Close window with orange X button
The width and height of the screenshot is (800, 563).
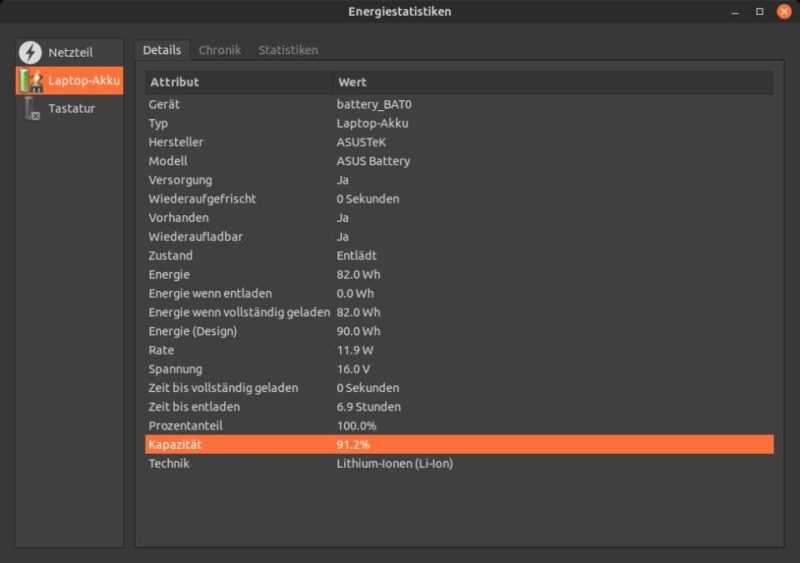pyautogui.click(x=784, y=11)
